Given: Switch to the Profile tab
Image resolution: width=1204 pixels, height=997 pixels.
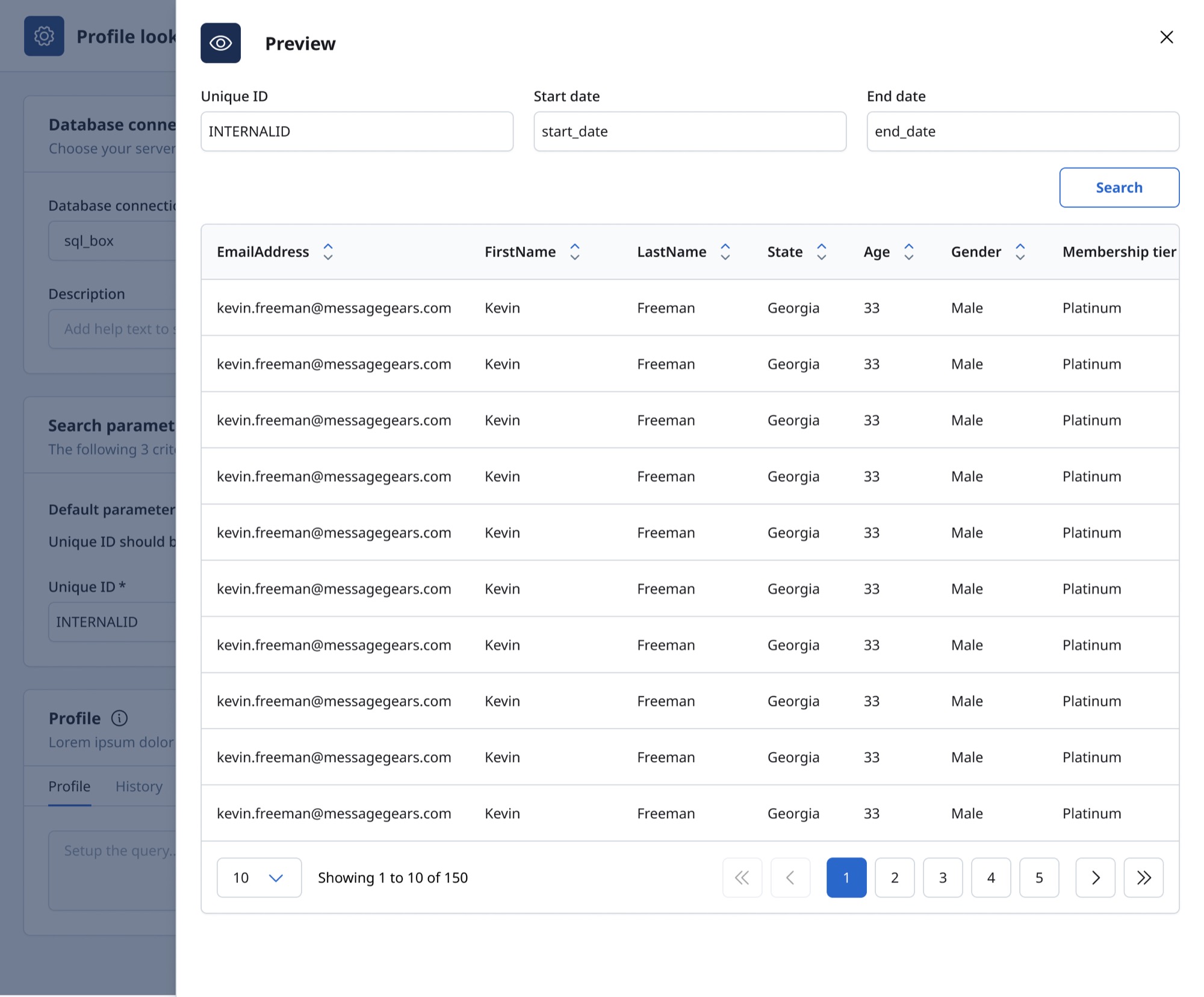Looking at the screenshot, I should [69, 786].
